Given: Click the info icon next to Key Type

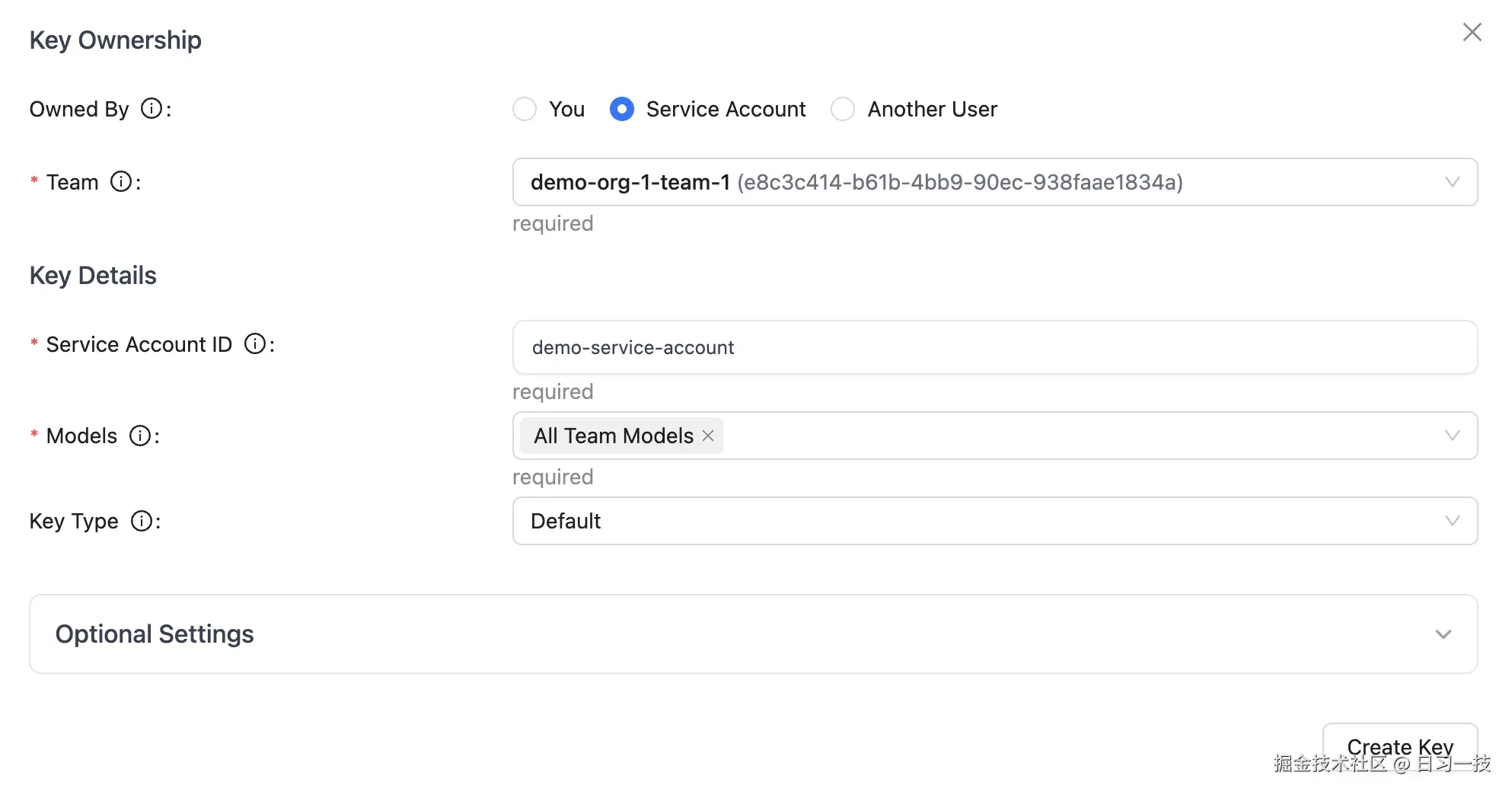Looking at the screenshot, I should coord(142,521).
